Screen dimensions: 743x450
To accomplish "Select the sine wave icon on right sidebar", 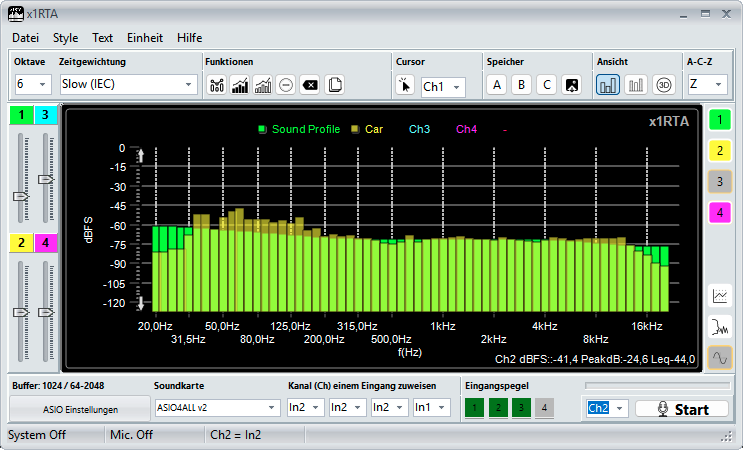I will pos(720,356).
